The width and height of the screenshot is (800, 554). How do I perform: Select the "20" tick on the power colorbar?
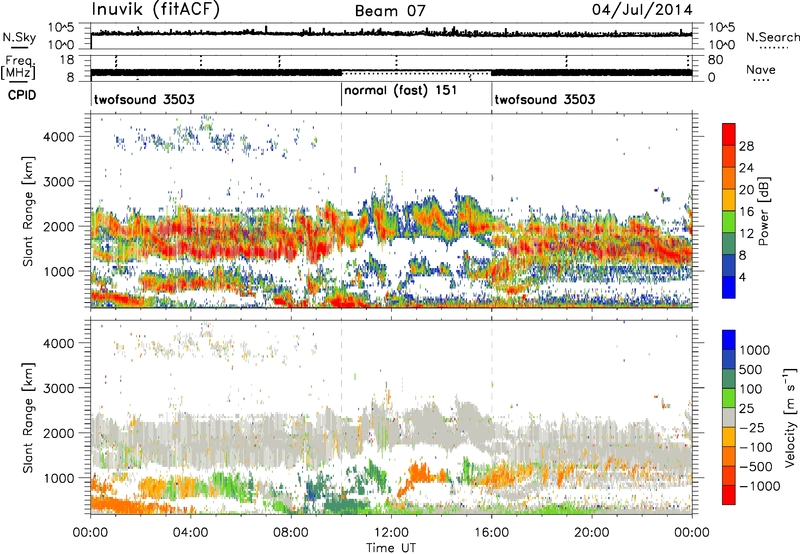coord(746,190)
